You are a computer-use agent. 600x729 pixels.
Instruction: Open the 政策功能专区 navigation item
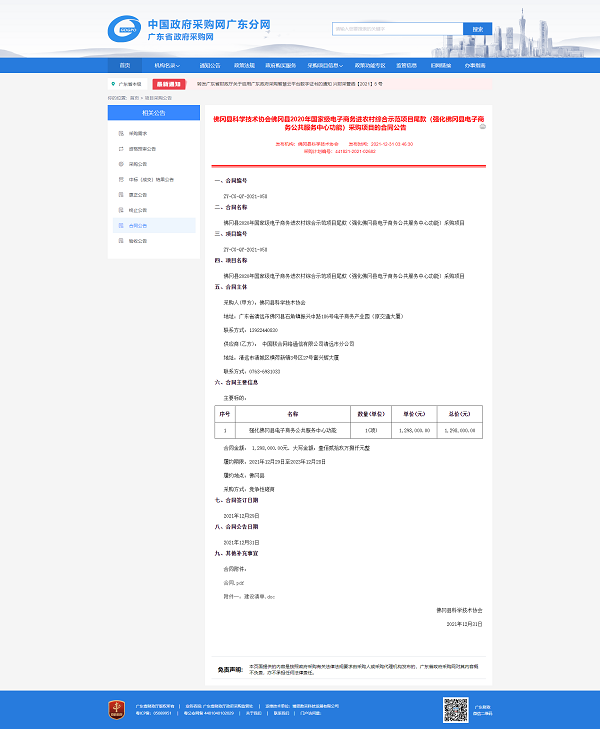(x=370, y=66)
